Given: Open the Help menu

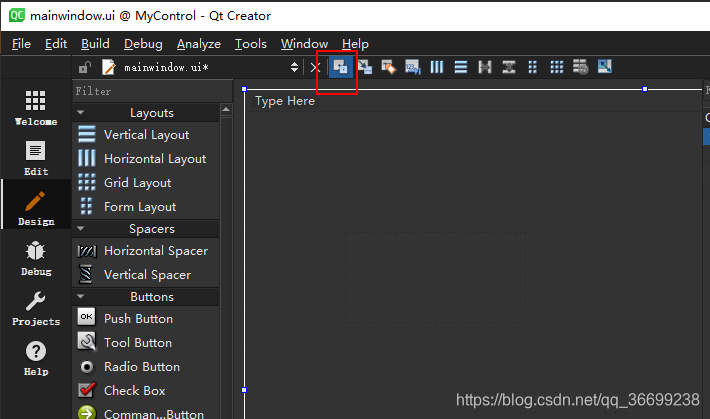Looking at the screenshot, I should 355,44.
